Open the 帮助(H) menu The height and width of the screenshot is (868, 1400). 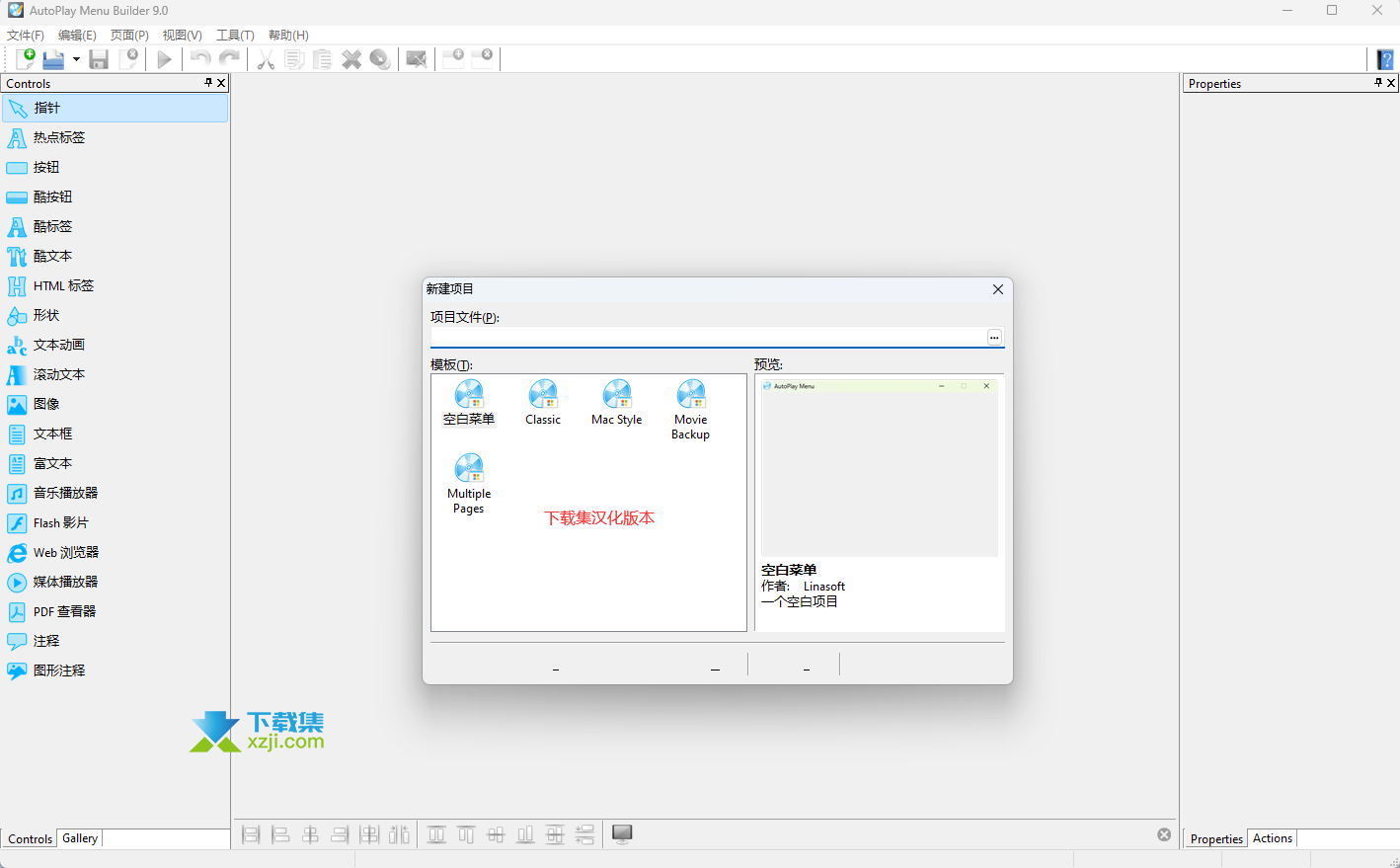288,36
